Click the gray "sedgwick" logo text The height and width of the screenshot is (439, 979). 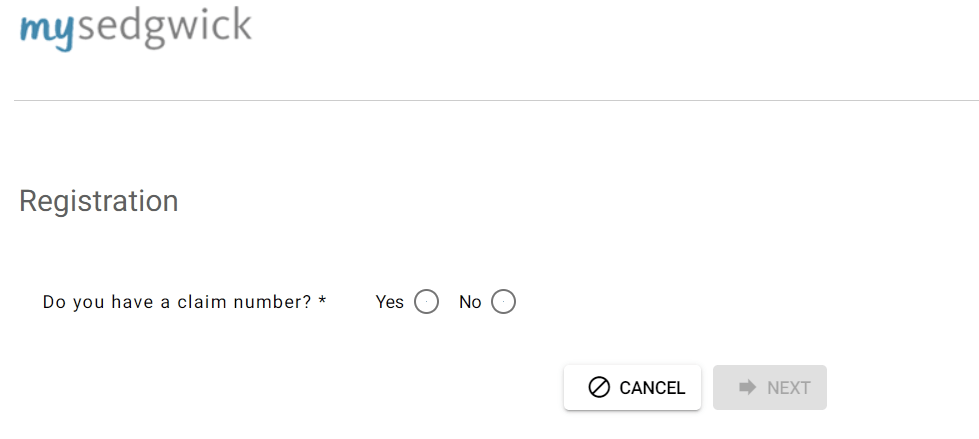pos(164,27)
